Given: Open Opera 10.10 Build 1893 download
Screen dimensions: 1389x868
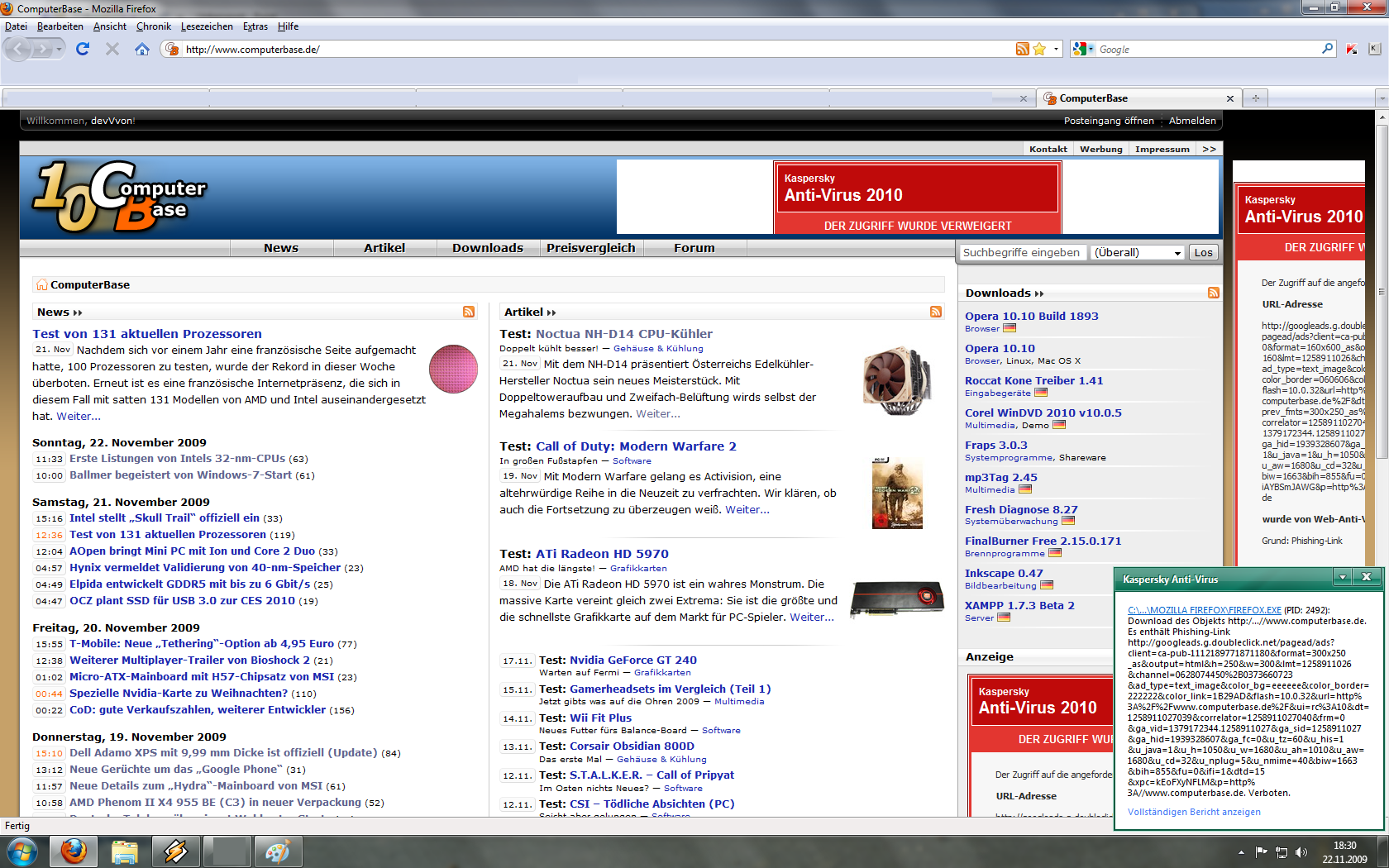Looking at the screenshot, I should (1032, 316).
